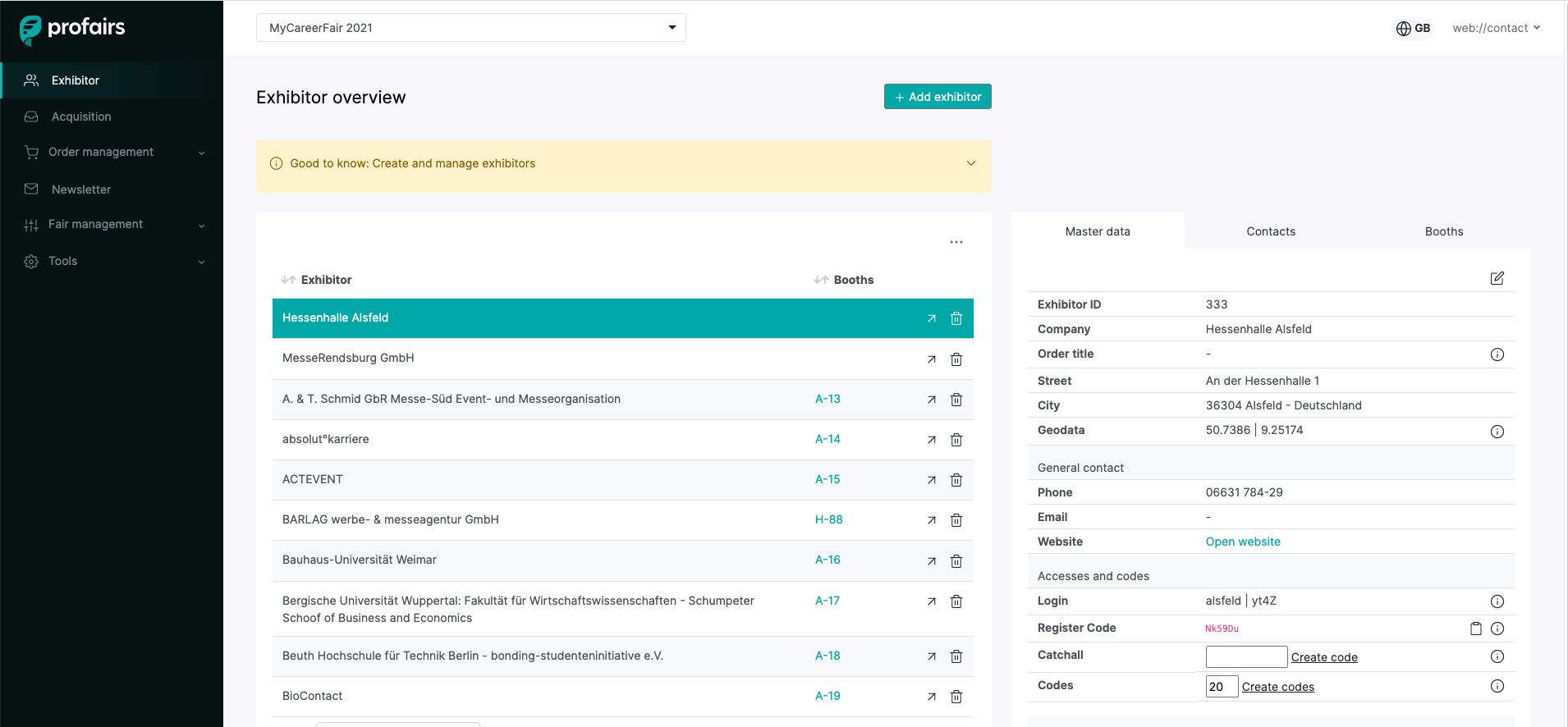Image resolution: width=1568 pixels, height=727 pixels.
Task: Show info for Catchall
Action: click(1497, 656)
